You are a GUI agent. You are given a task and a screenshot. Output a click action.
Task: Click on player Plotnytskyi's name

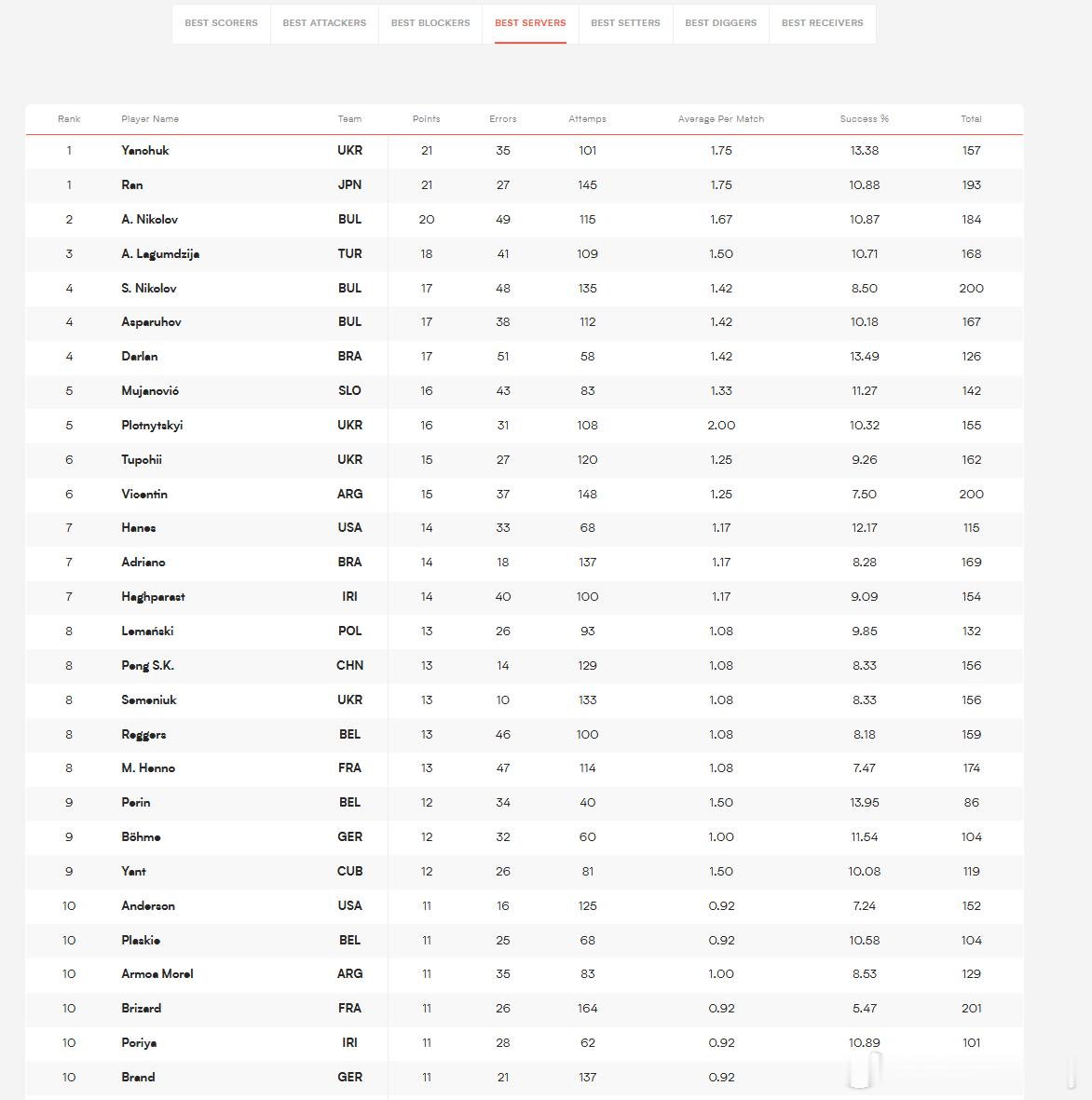[x=152, y=426]
